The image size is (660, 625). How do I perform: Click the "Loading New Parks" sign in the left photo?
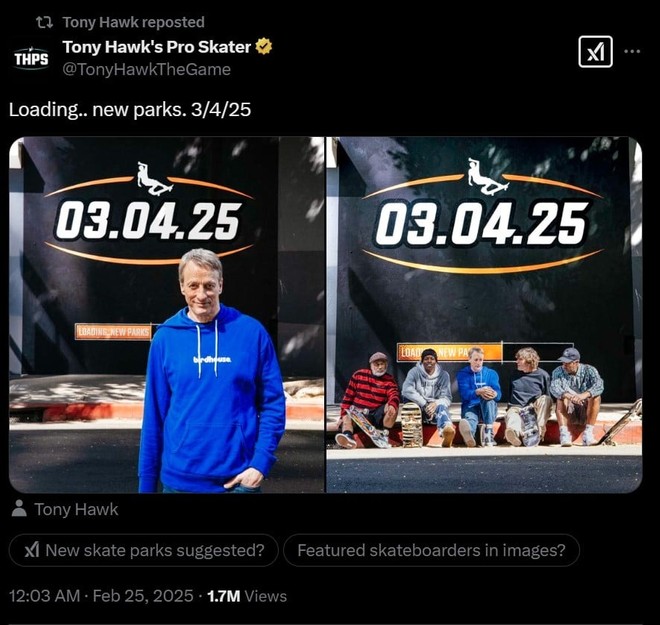pyautogui.click(x=113, y=331)
